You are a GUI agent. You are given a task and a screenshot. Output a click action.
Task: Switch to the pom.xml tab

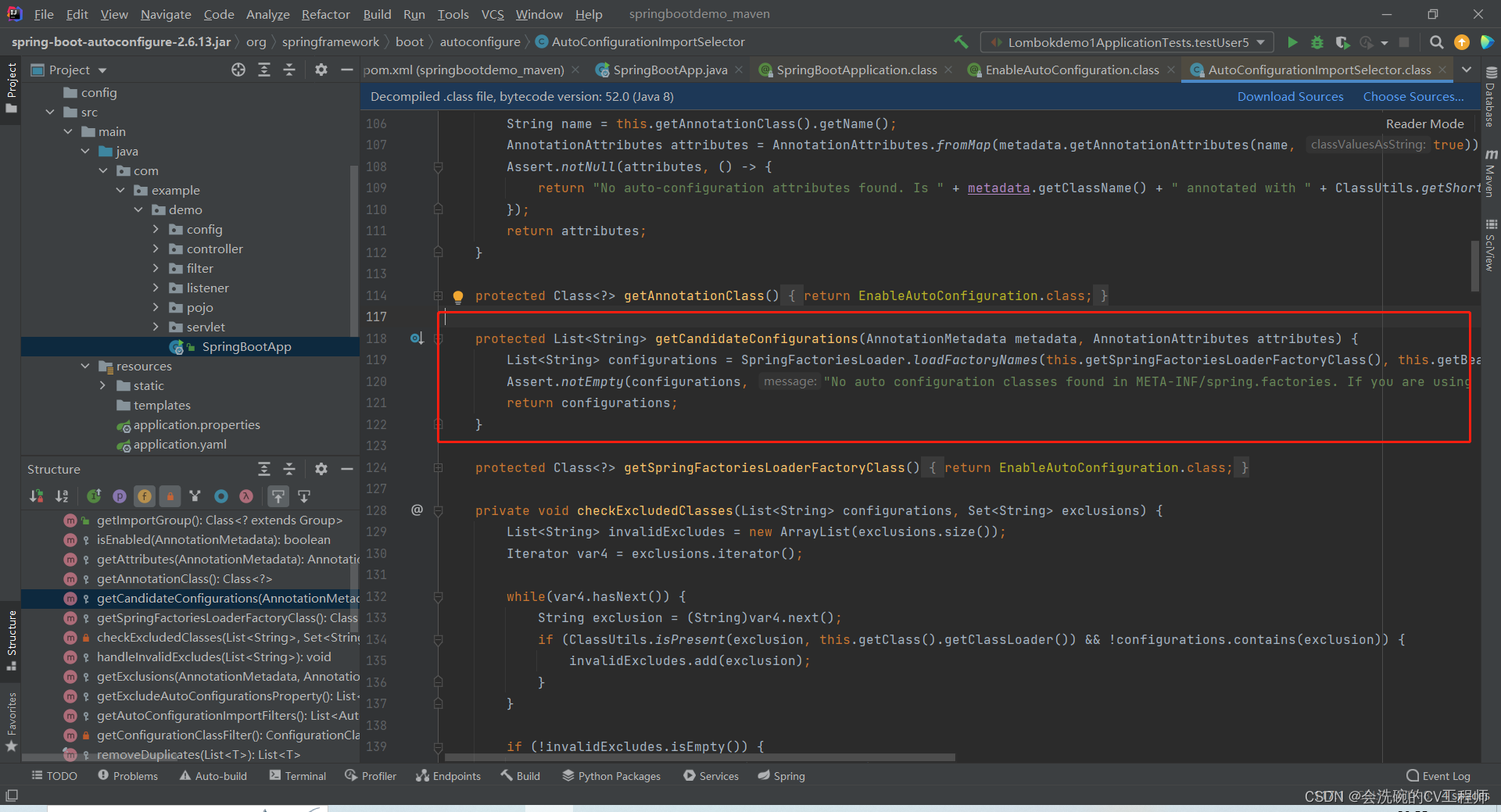(464, 70)
